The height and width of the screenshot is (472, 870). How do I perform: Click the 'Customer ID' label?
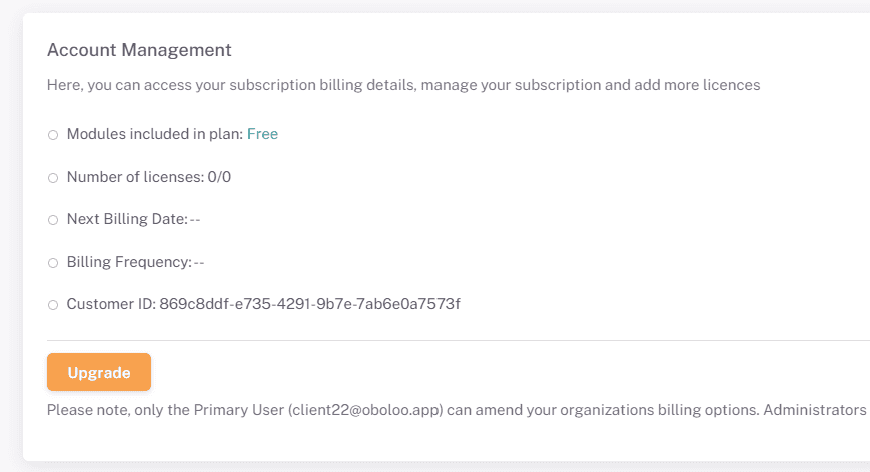(110, 304)
